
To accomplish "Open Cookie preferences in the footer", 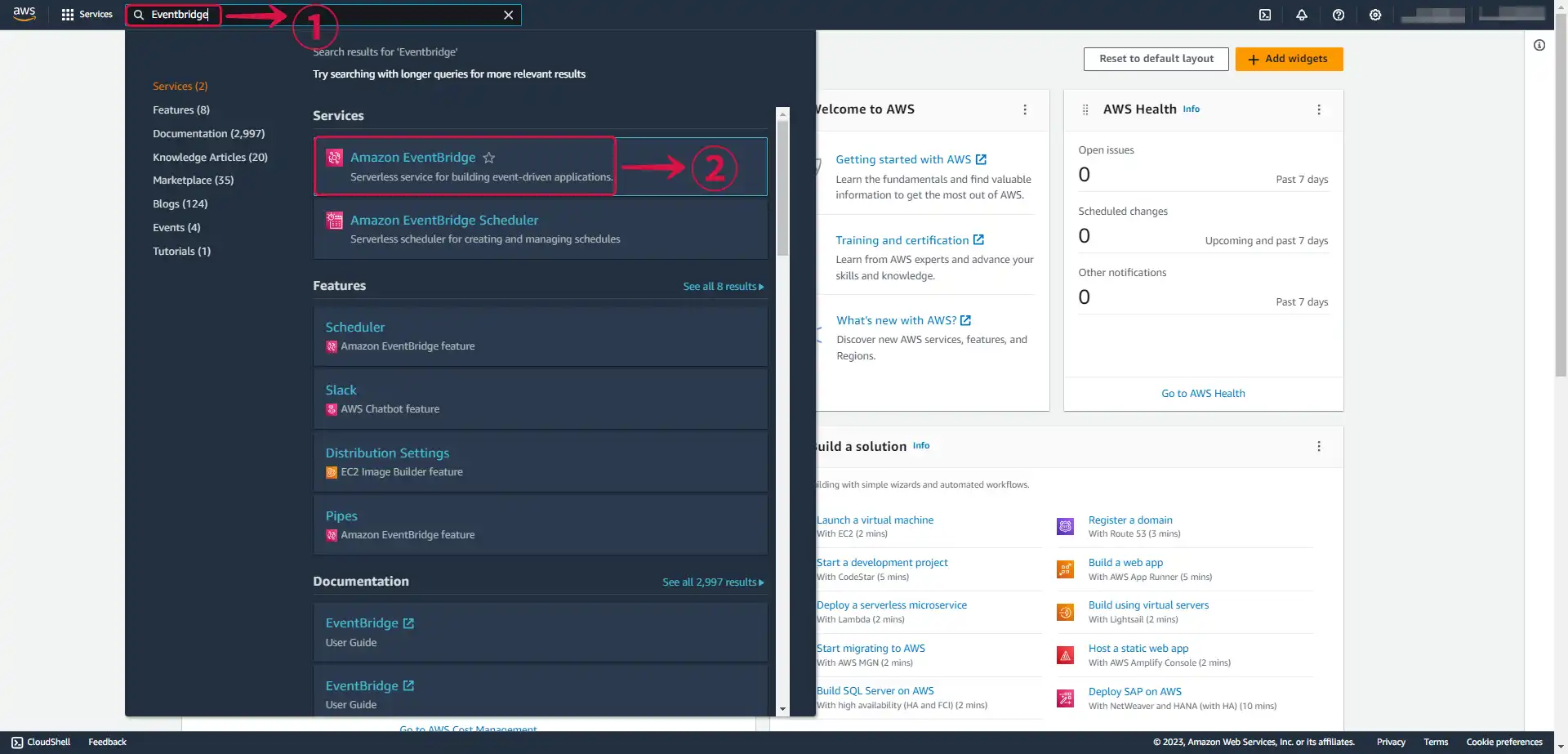I will tap(1504, 743).
